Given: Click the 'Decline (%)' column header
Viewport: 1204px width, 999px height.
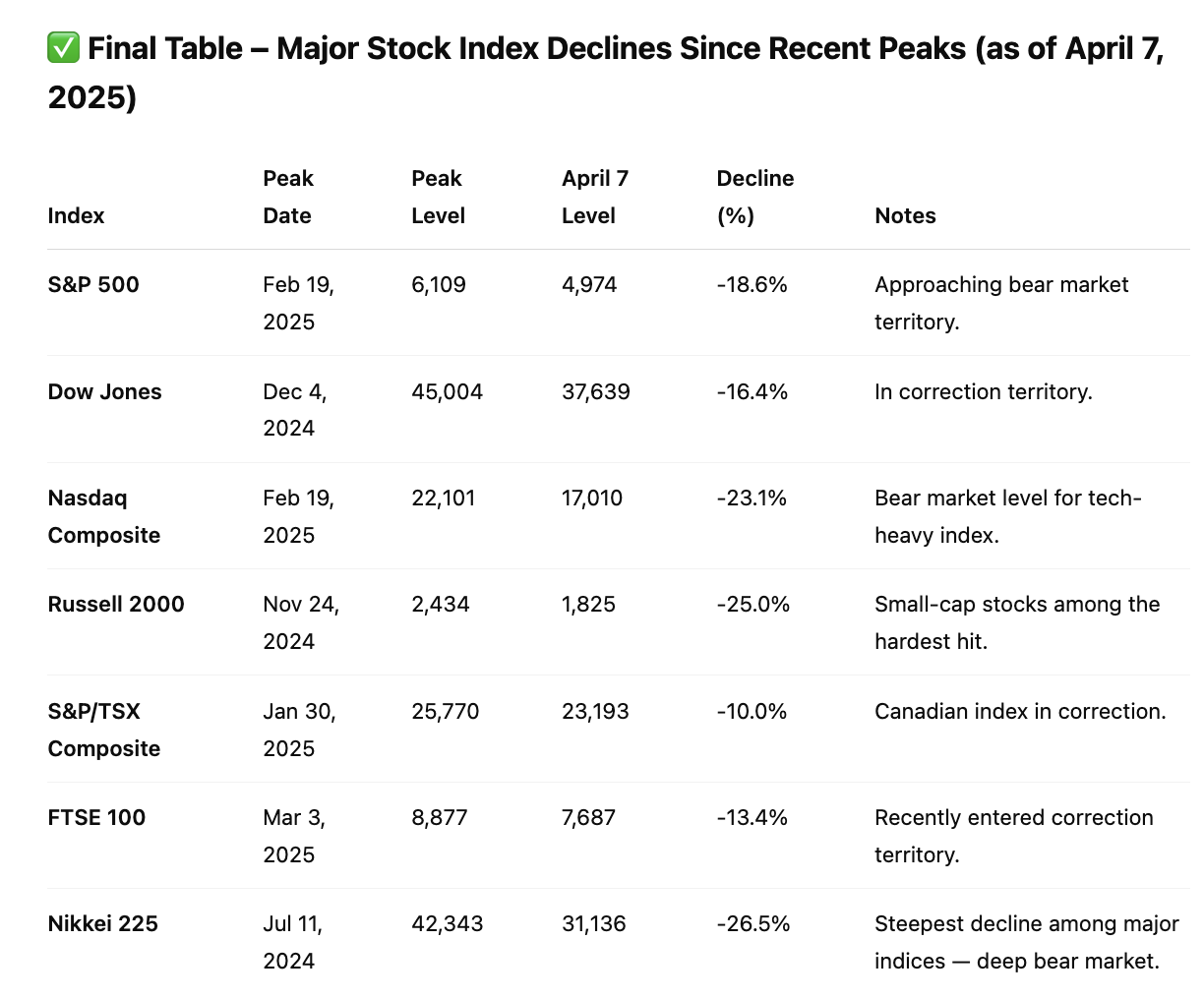Looking at the screenshot, I should click(x=755, y=197).
